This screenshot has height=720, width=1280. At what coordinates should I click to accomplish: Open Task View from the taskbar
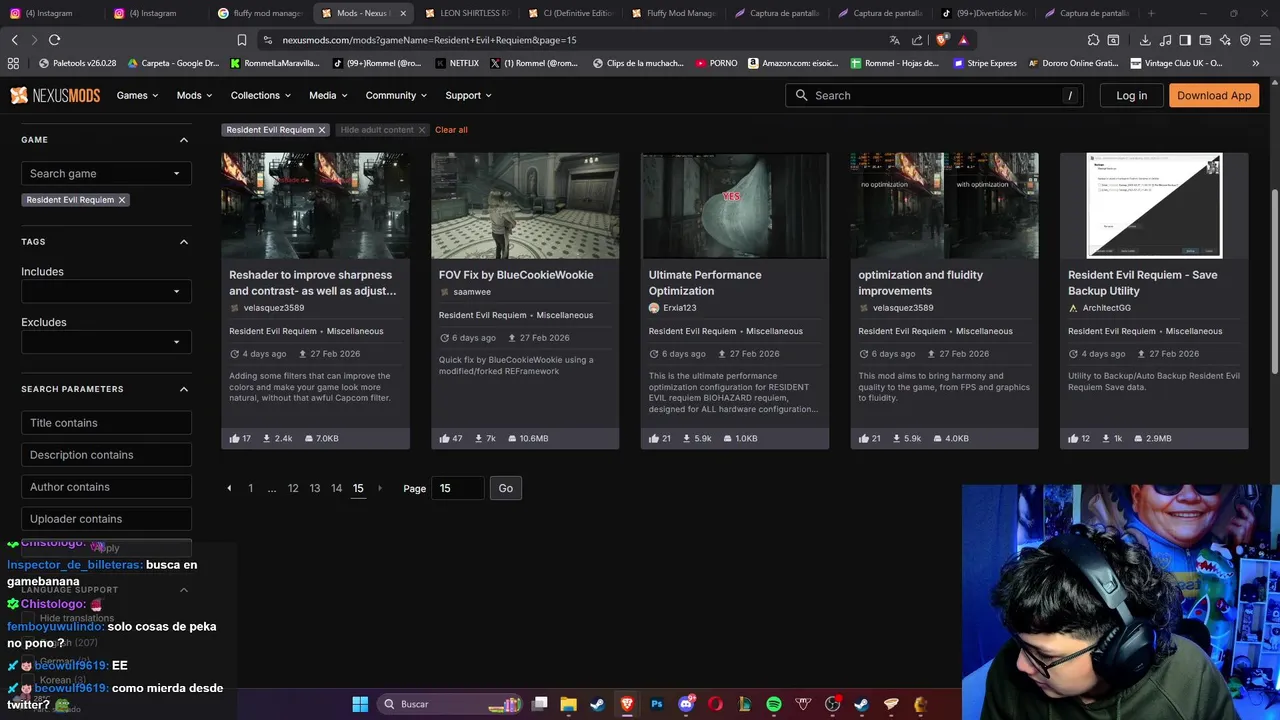pos(539,704)
